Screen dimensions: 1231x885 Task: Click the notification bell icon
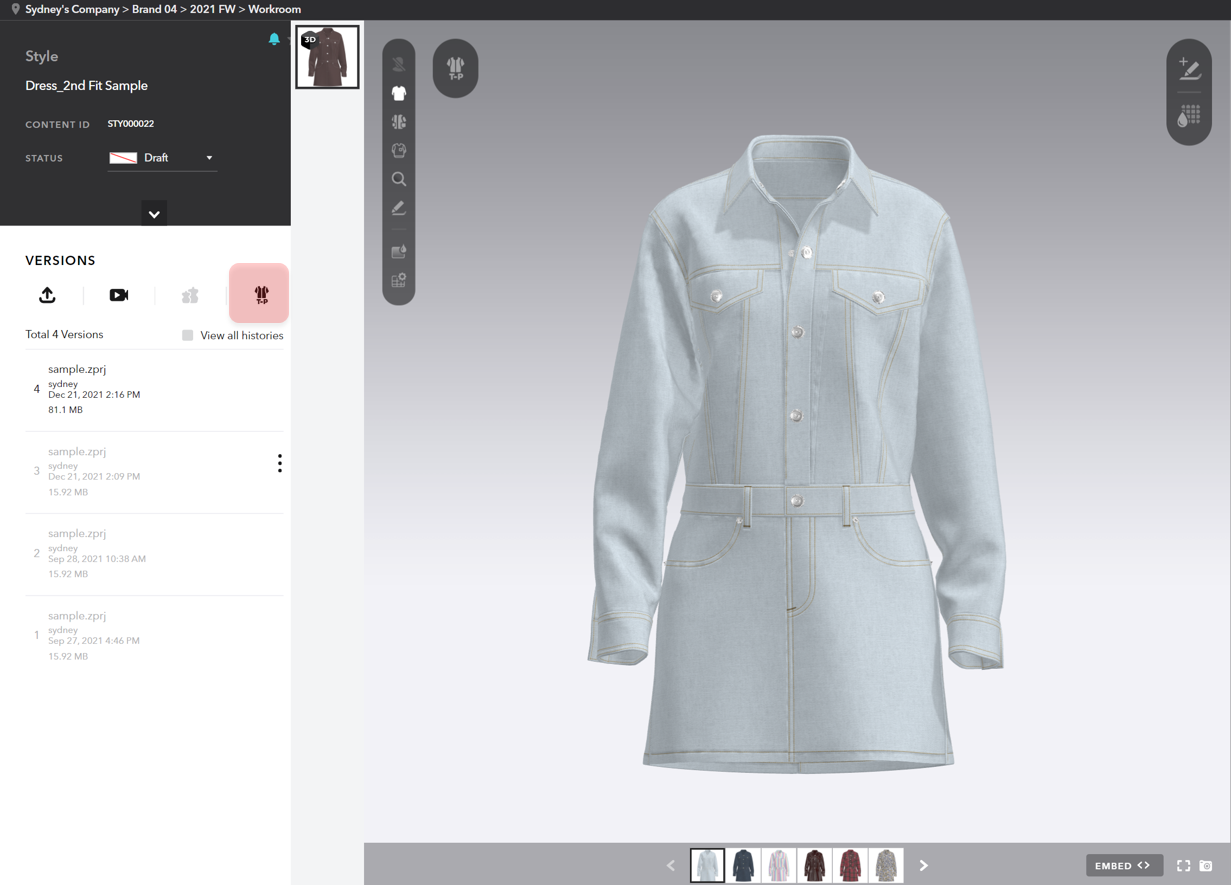pos(274,39)
